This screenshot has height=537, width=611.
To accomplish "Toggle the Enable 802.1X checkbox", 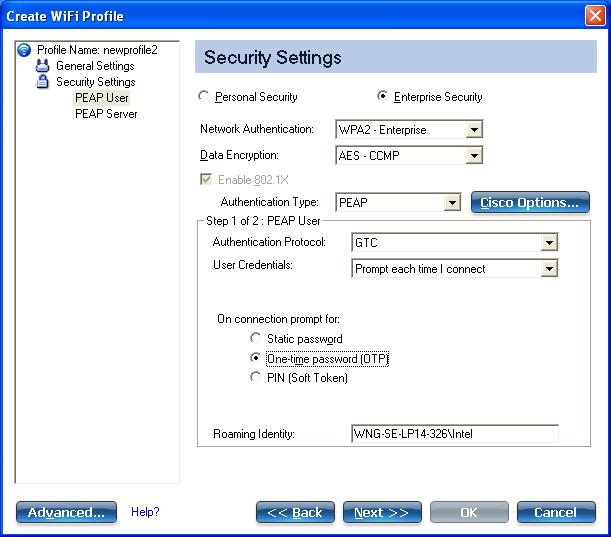I will click(x=206, y=179).
